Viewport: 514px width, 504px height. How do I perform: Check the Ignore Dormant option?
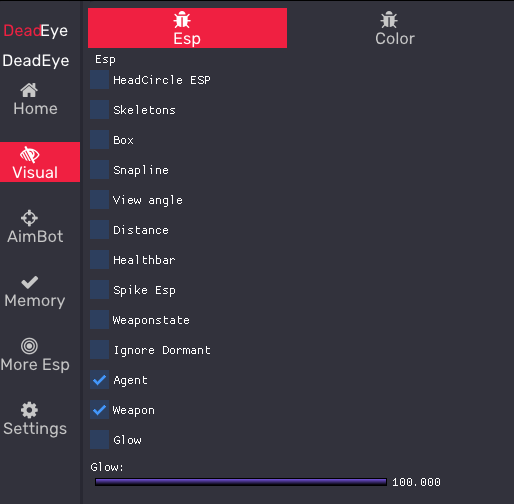click(99, 350)
